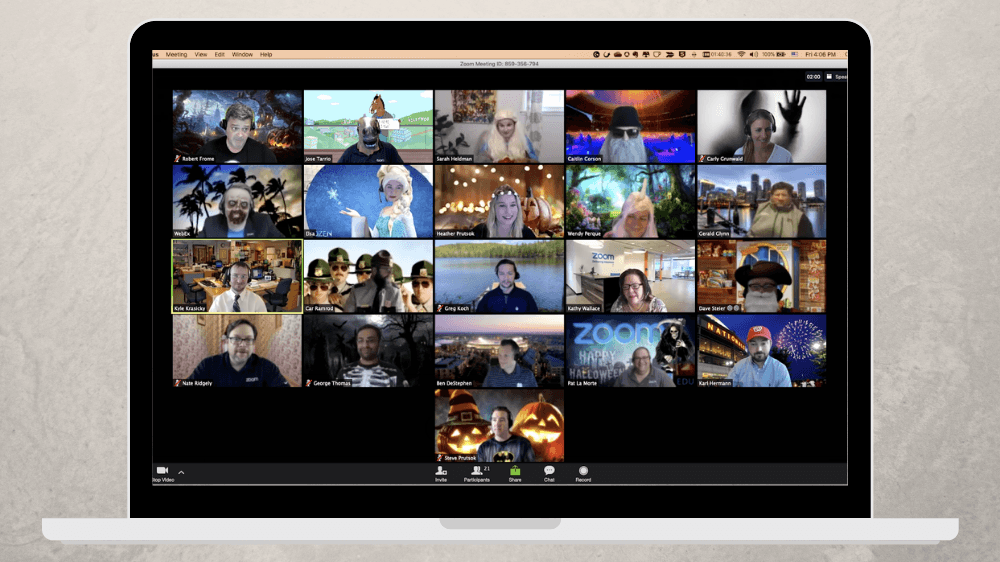1000x562 pixels.
Task: Select Kyle Krasicky's highlighted video tile
Action: 237,276
